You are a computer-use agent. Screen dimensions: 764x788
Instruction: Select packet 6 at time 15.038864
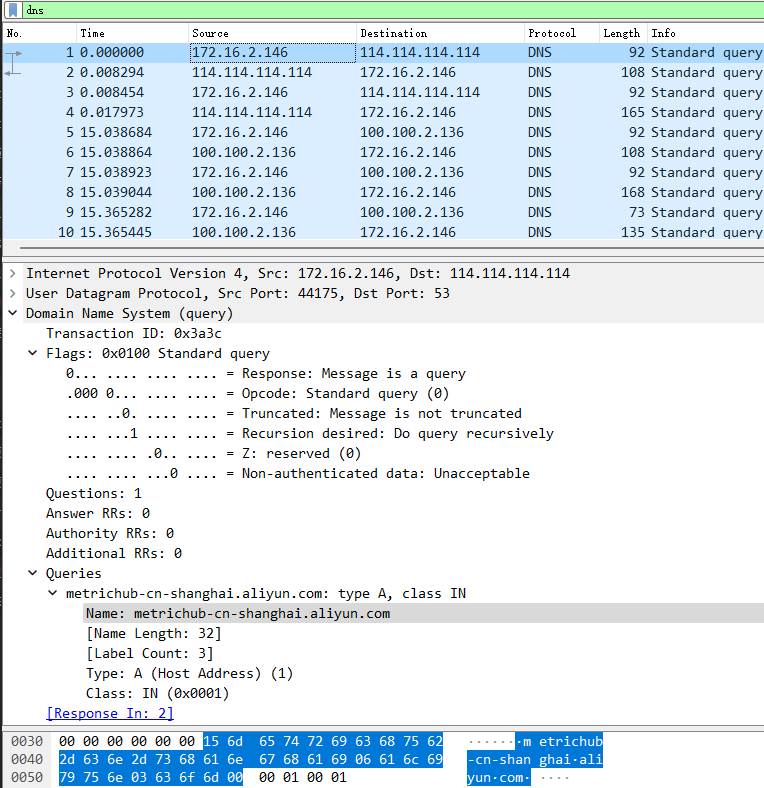[x=383, y=152]
